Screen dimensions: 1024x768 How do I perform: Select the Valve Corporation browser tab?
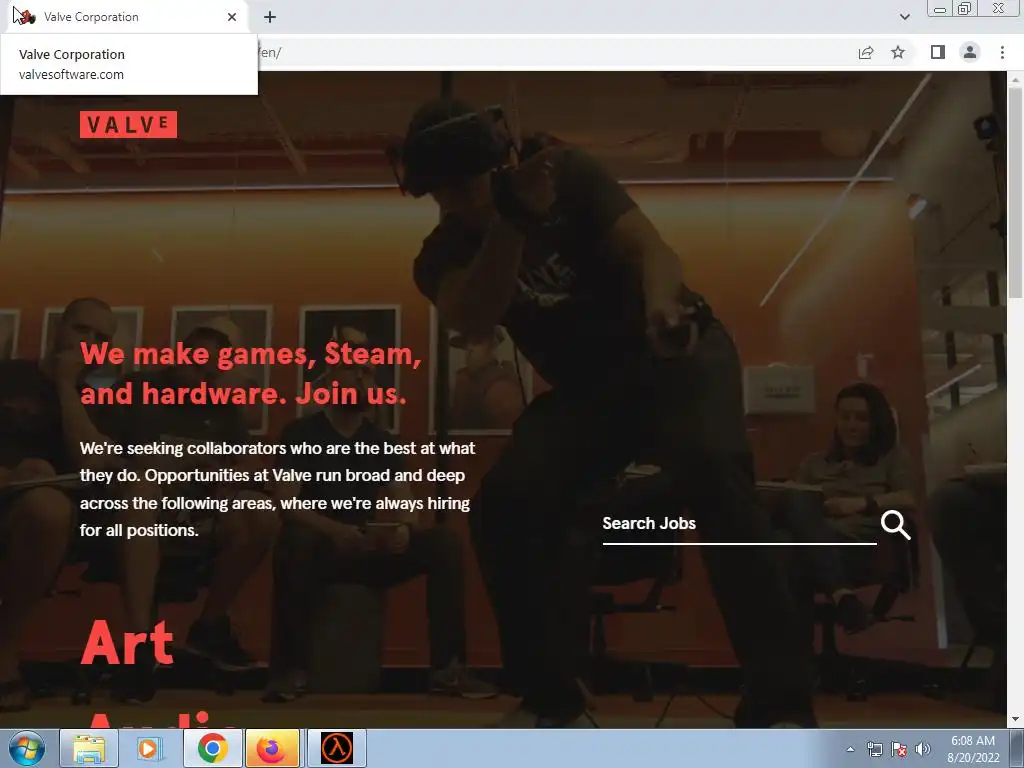[x=129, y=17]
